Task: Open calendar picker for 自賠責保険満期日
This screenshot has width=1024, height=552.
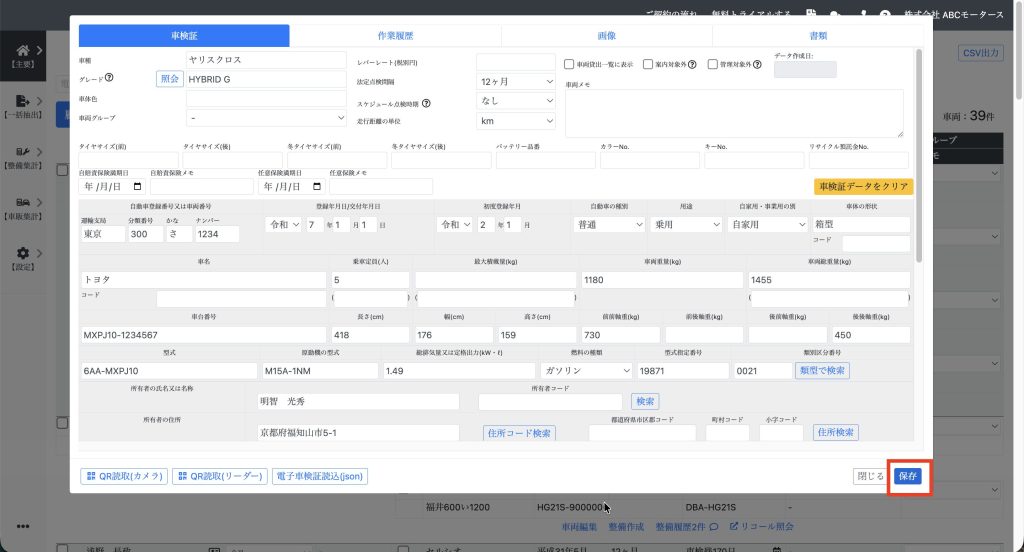Action: click(137, 186)
